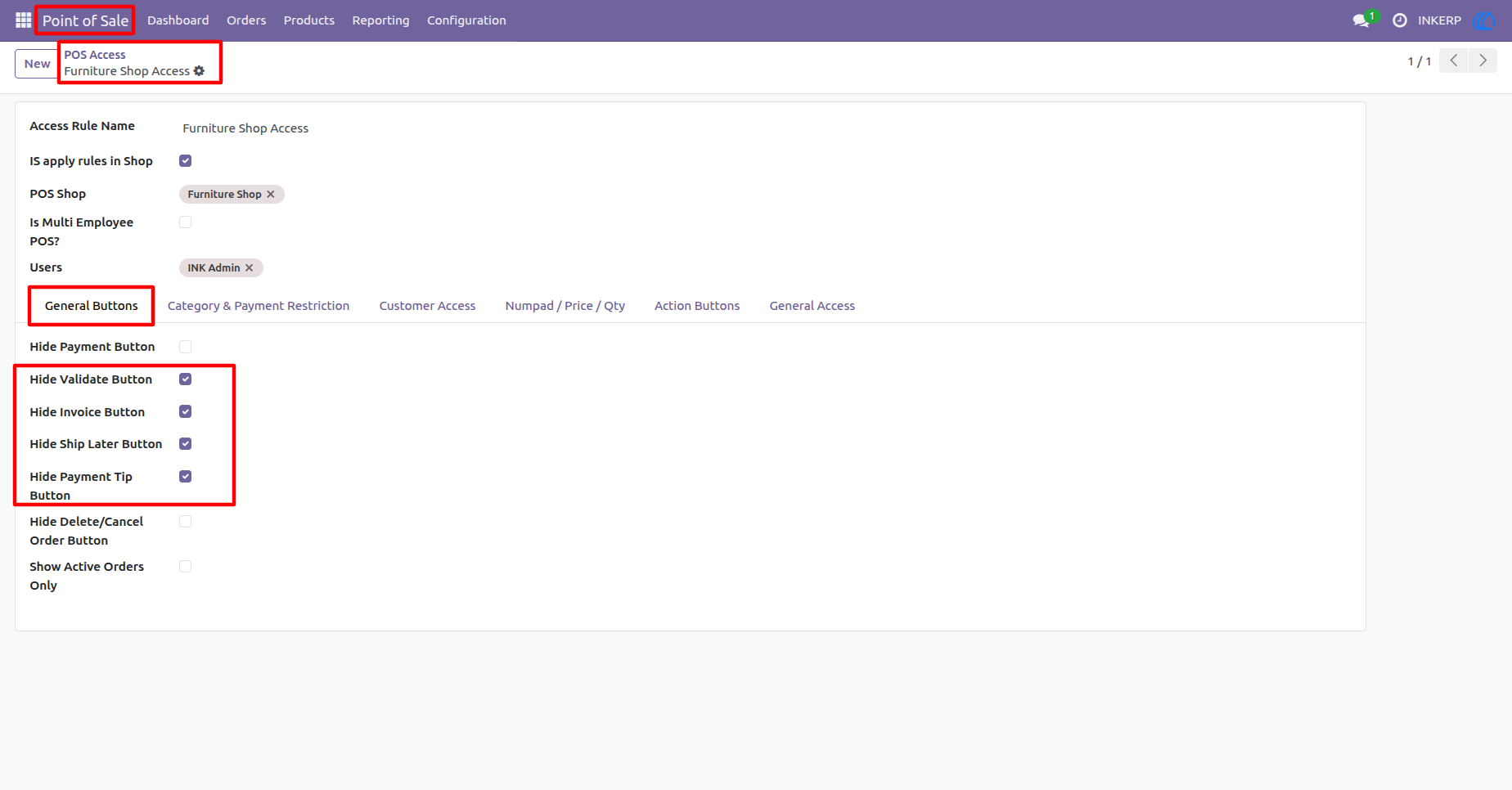Image resolution: width=1512 pixels, height=790 pixels.
Task: Switch to General Access tab
Action: tap(812, 306)
